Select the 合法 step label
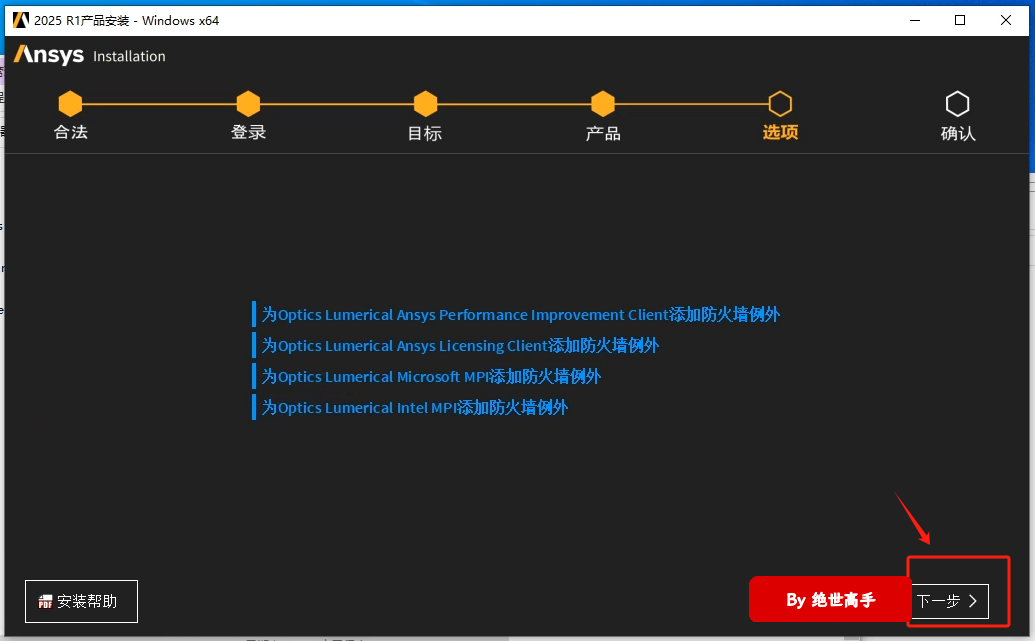This screenshot has width=1035, height=641. pos(71,132)
